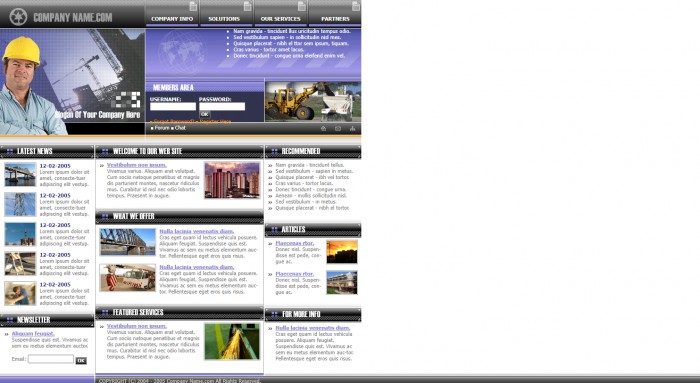Screen dimensions: 700x383
Task: Click the newsletter Email input field
Action: (51, 359)
